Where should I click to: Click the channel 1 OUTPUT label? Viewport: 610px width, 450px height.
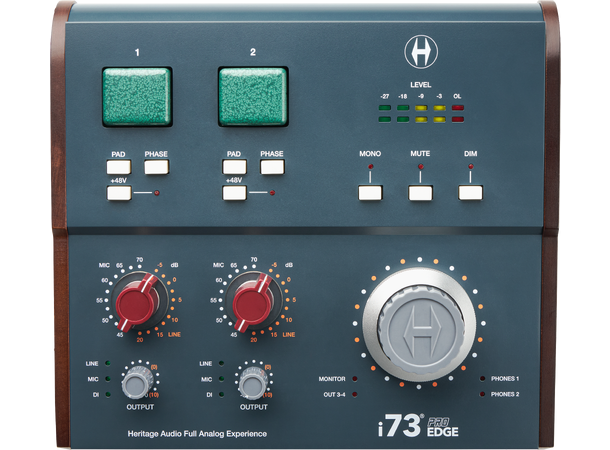coord(140,407)
